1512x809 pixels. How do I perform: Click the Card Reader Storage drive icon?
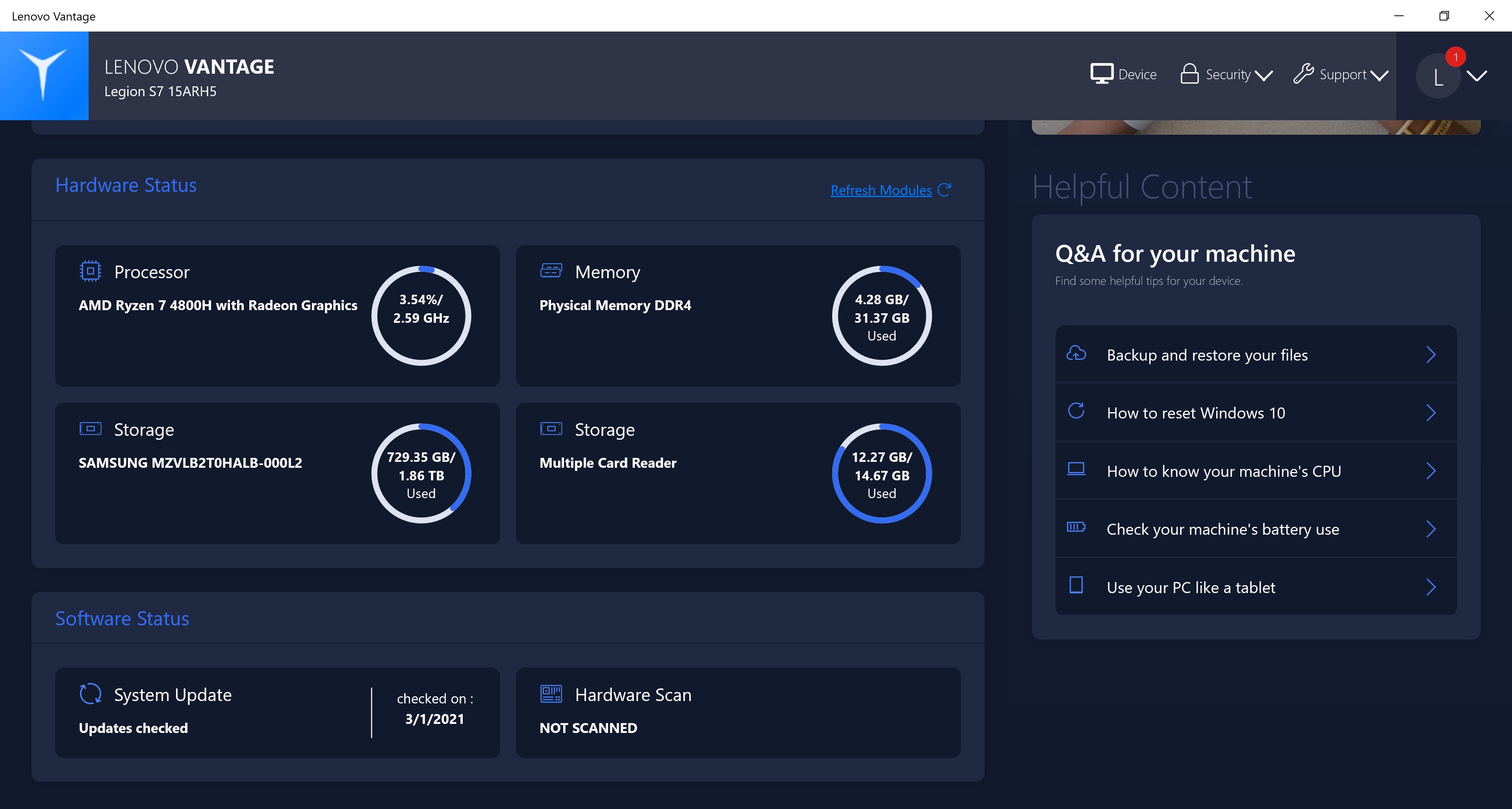[x=551, y=429]
